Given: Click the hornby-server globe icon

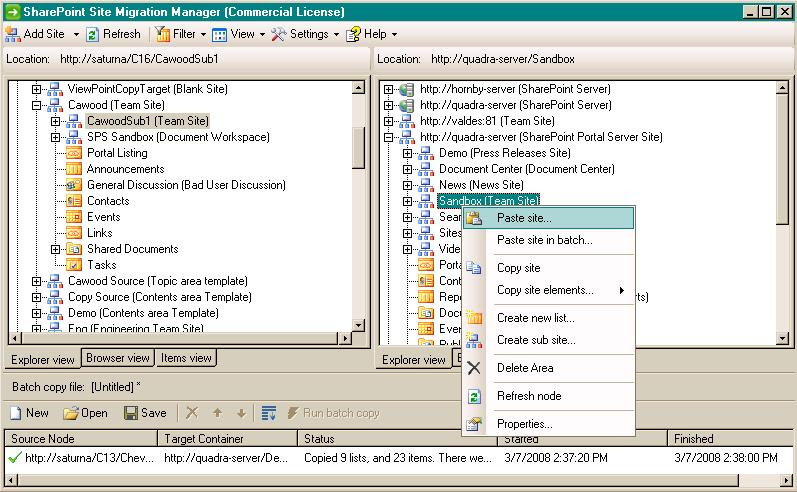Looking at the screenshot, I should (x=407, y=89).
